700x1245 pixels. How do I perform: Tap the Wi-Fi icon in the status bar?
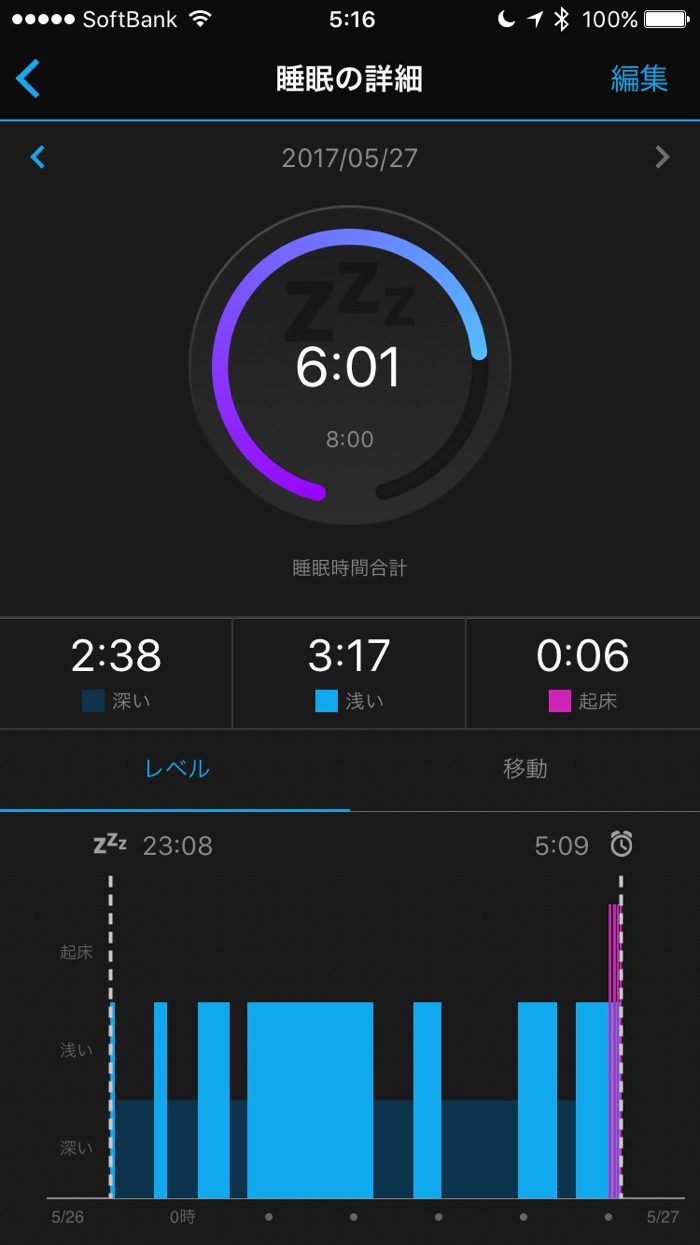200,19
